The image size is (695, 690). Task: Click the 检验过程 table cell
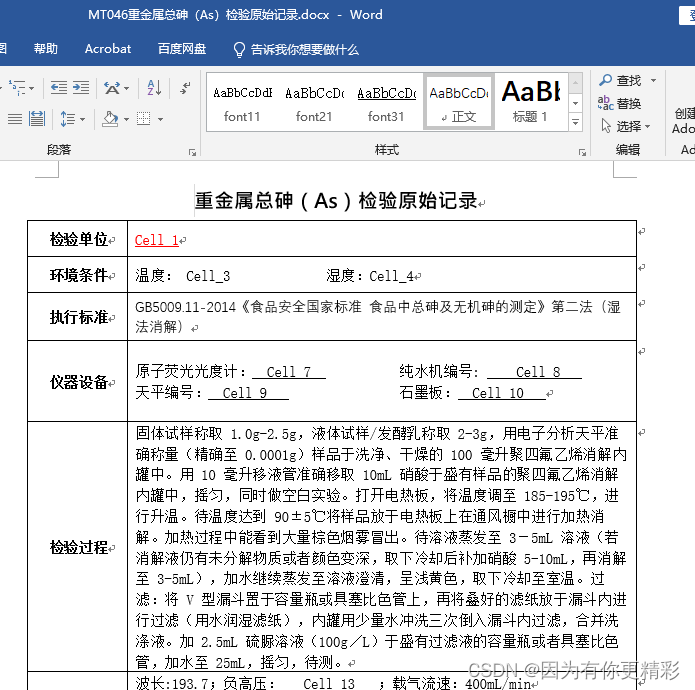(x=78, y=547)
